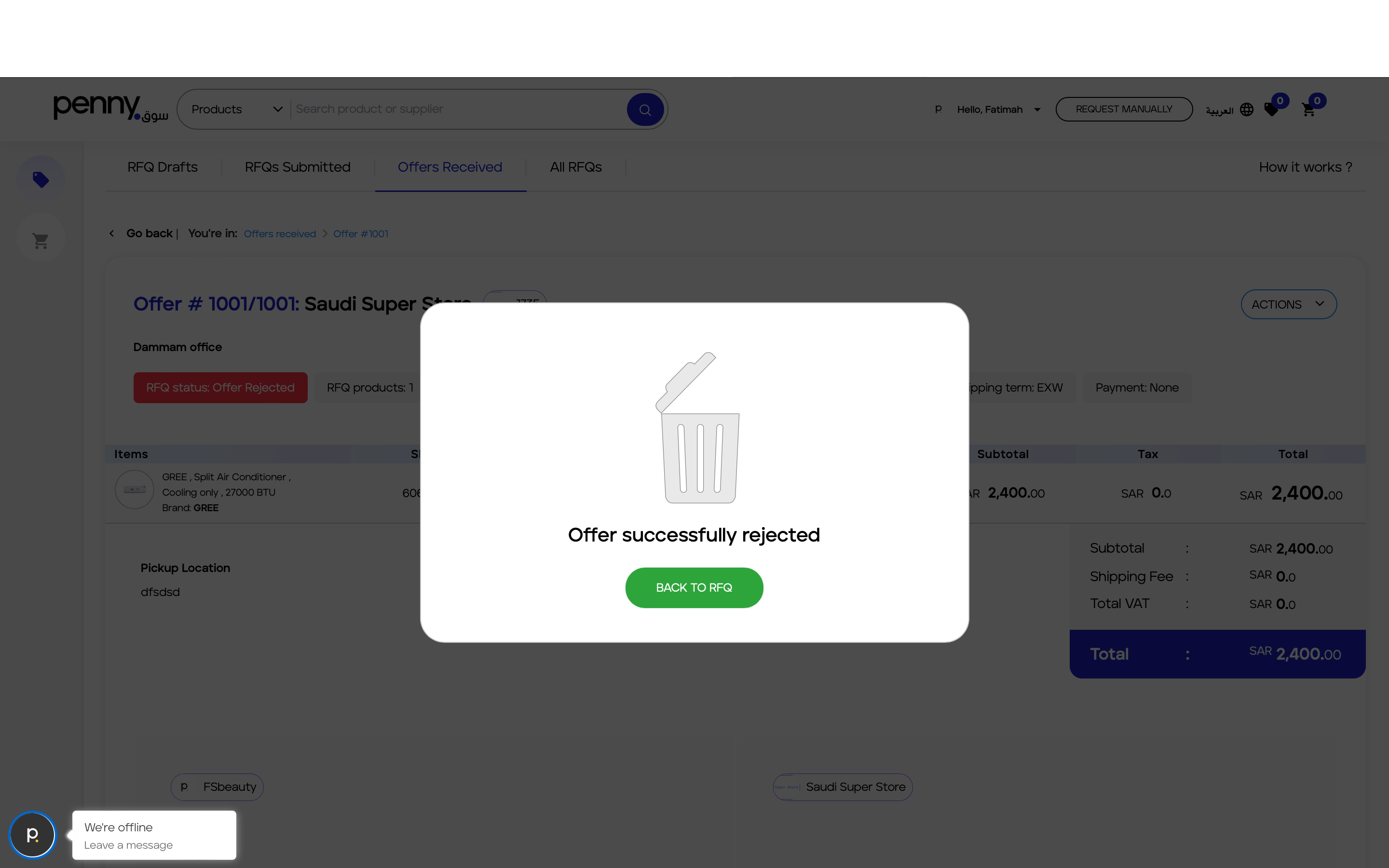The image size is (1389, 868).
Task: Click the Items column header
Action: tap(131, 454)
